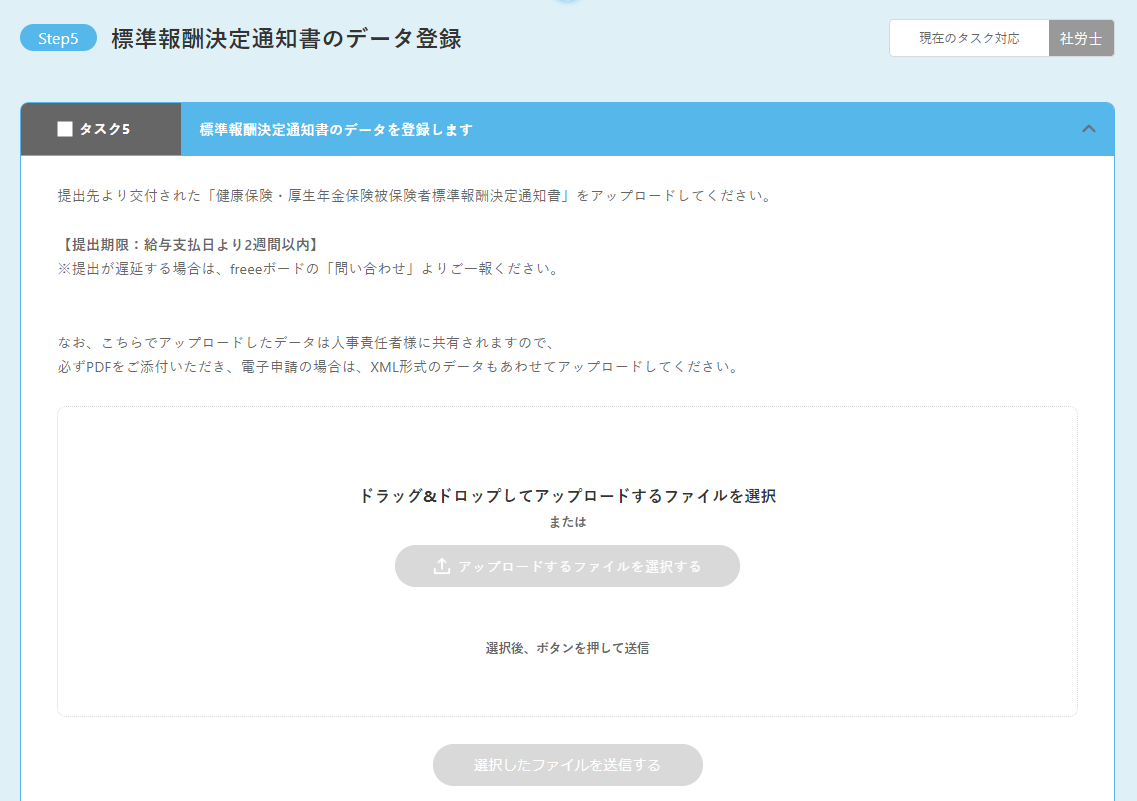Click the line mentioning freeeボード 問い合わせ
The image size is (1137, 801).
(x=310, y=269)
